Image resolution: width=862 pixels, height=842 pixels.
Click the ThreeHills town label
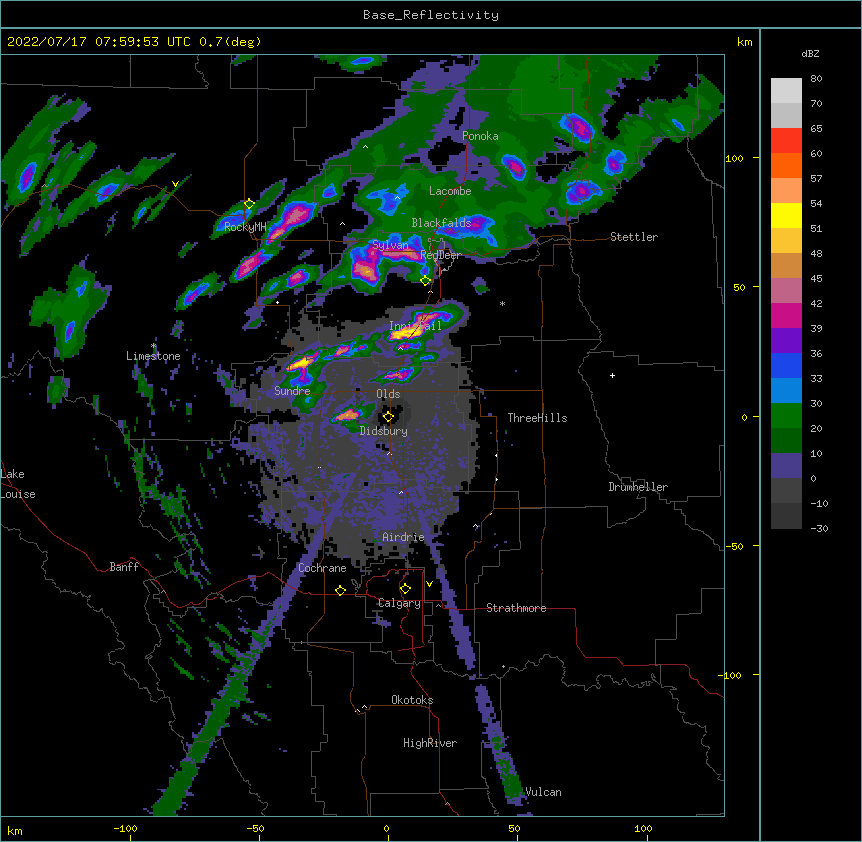(538, 418)
